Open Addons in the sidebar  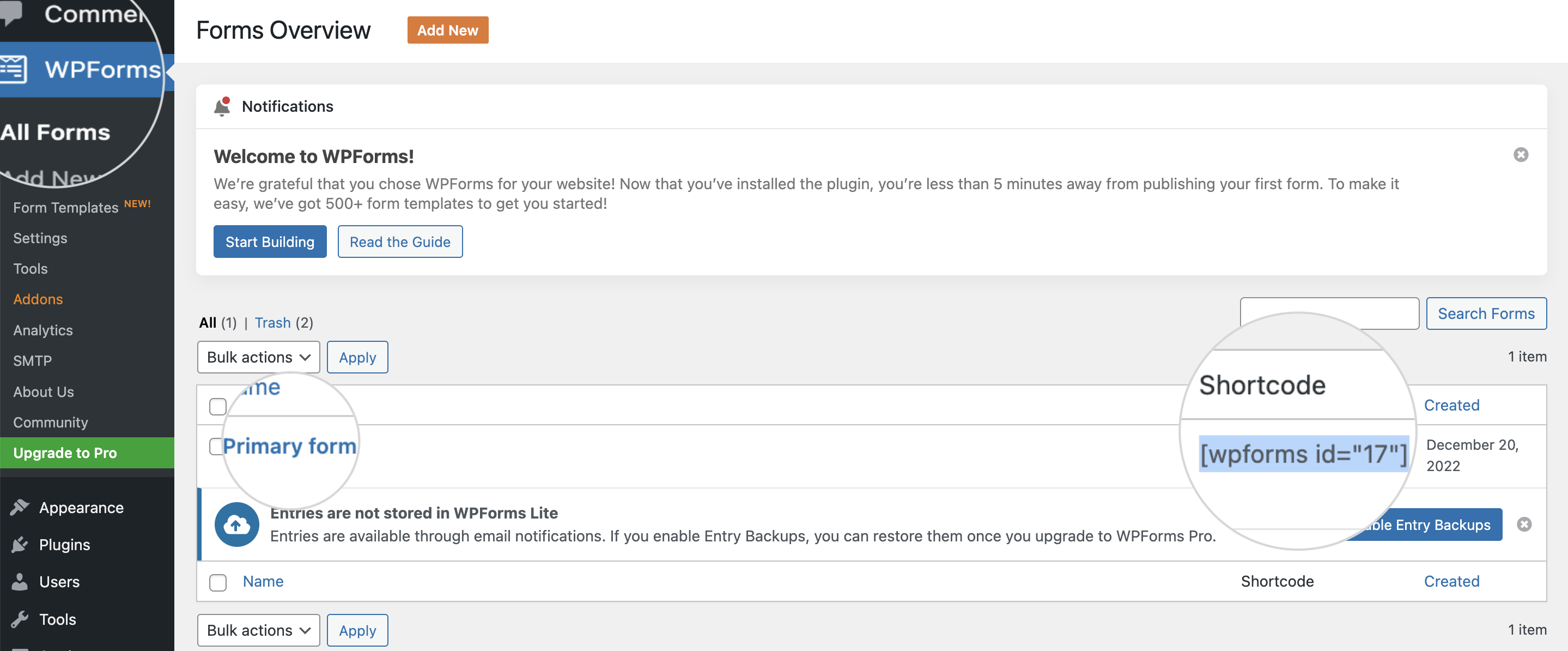tap(38, 299)
